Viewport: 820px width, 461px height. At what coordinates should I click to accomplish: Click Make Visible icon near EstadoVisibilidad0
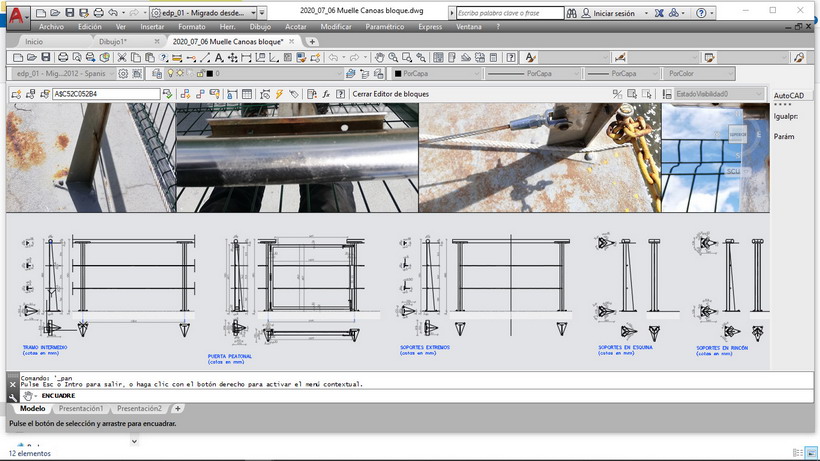pyautogui.click(x=632, y=94)
